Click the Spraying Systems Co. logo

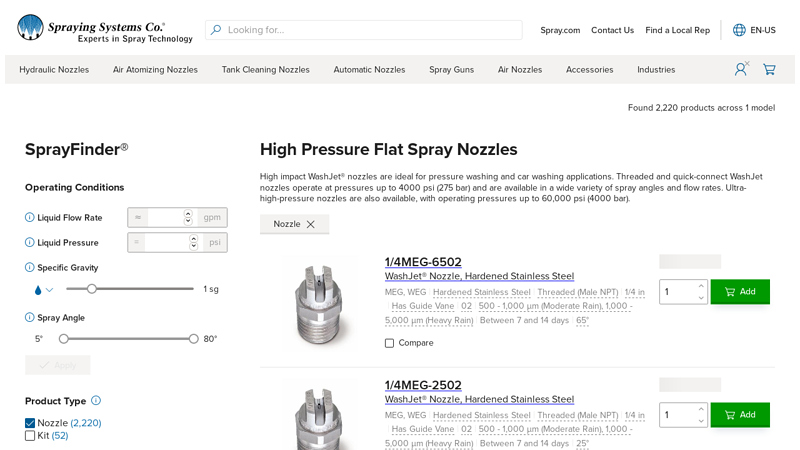(105, 29)
